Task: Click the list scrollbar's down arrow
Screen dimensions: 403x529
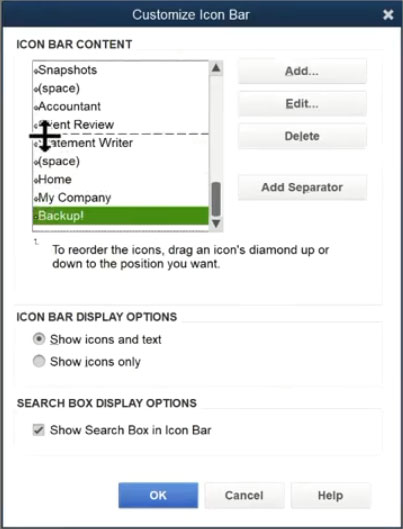Action: (216, 223)
